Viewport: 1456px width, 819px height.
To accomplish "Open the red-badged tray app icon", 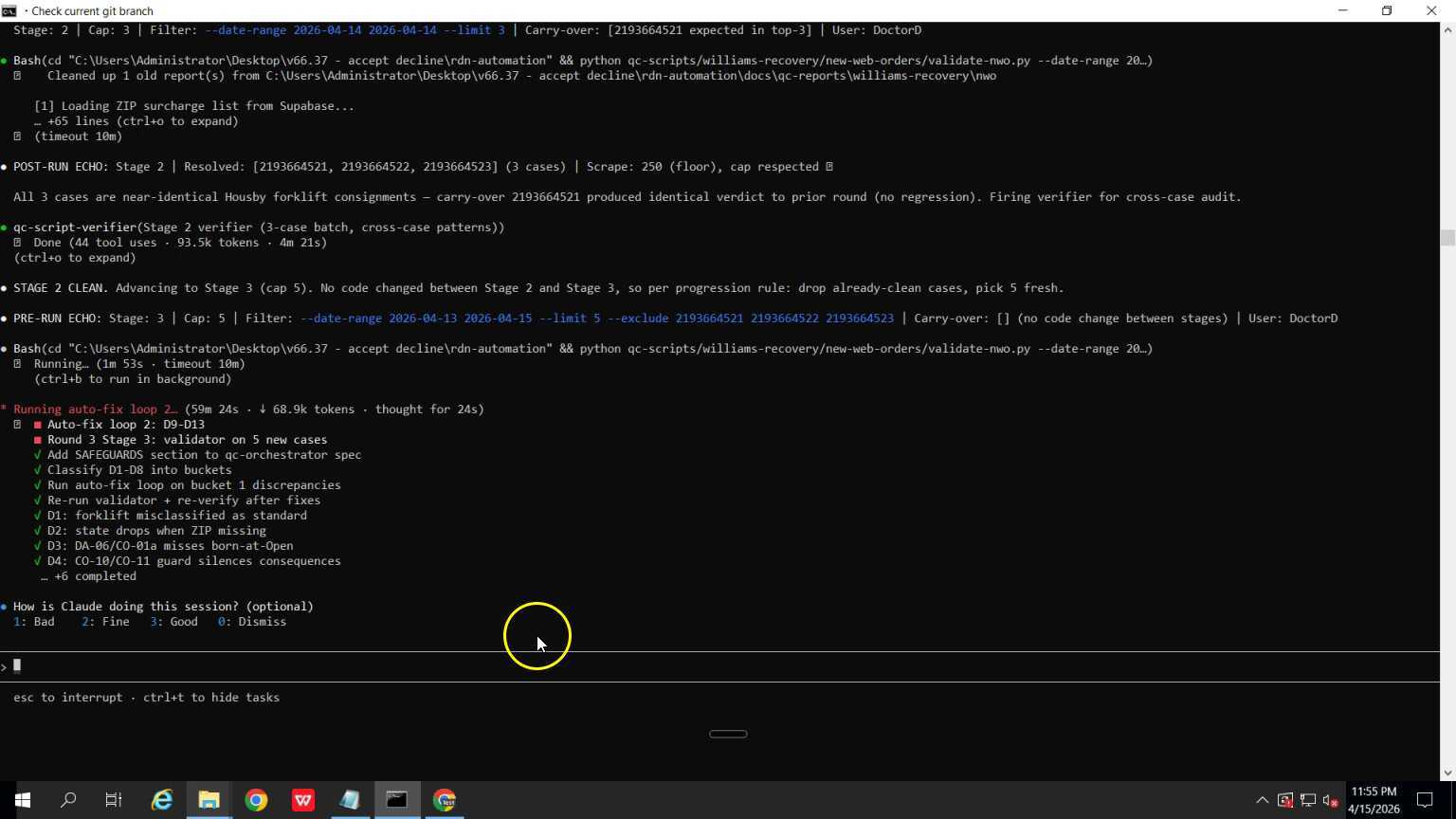I will tap(1285, 801).
